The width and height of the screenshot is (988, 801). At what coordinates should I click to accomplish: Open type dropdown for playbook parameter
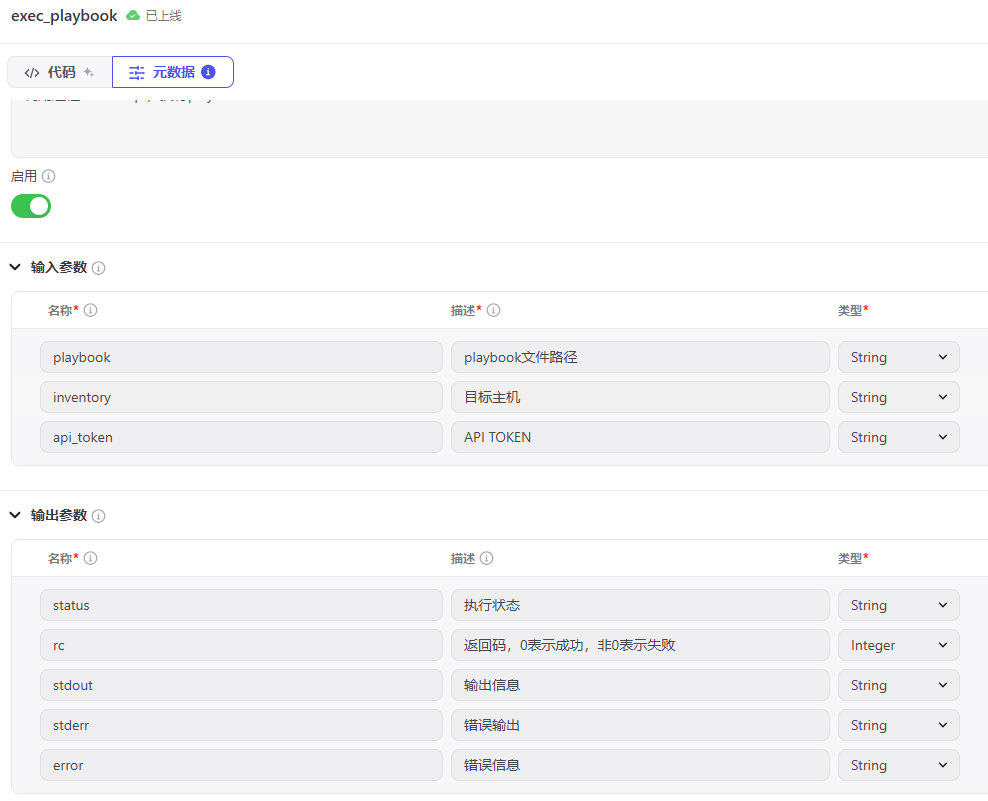point(899,357)
